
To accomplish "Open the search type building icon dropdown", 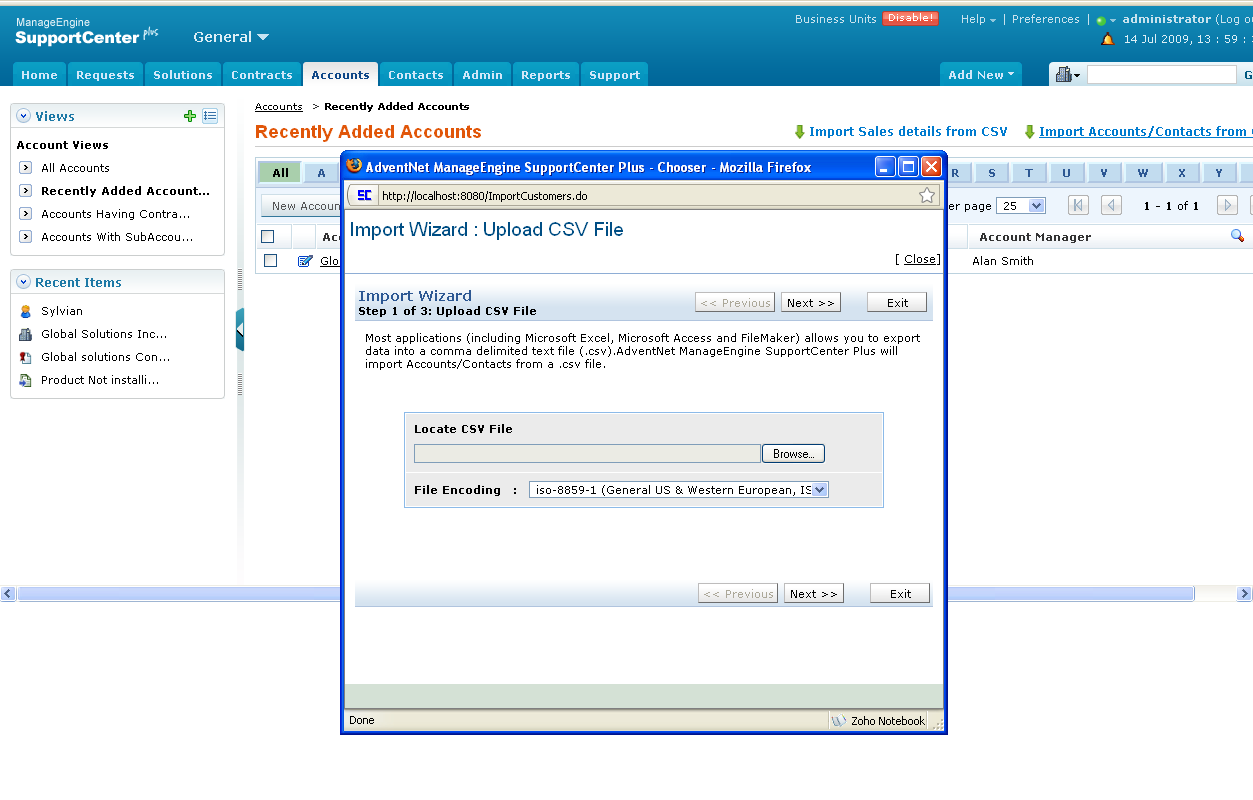I will (1068, 75).
